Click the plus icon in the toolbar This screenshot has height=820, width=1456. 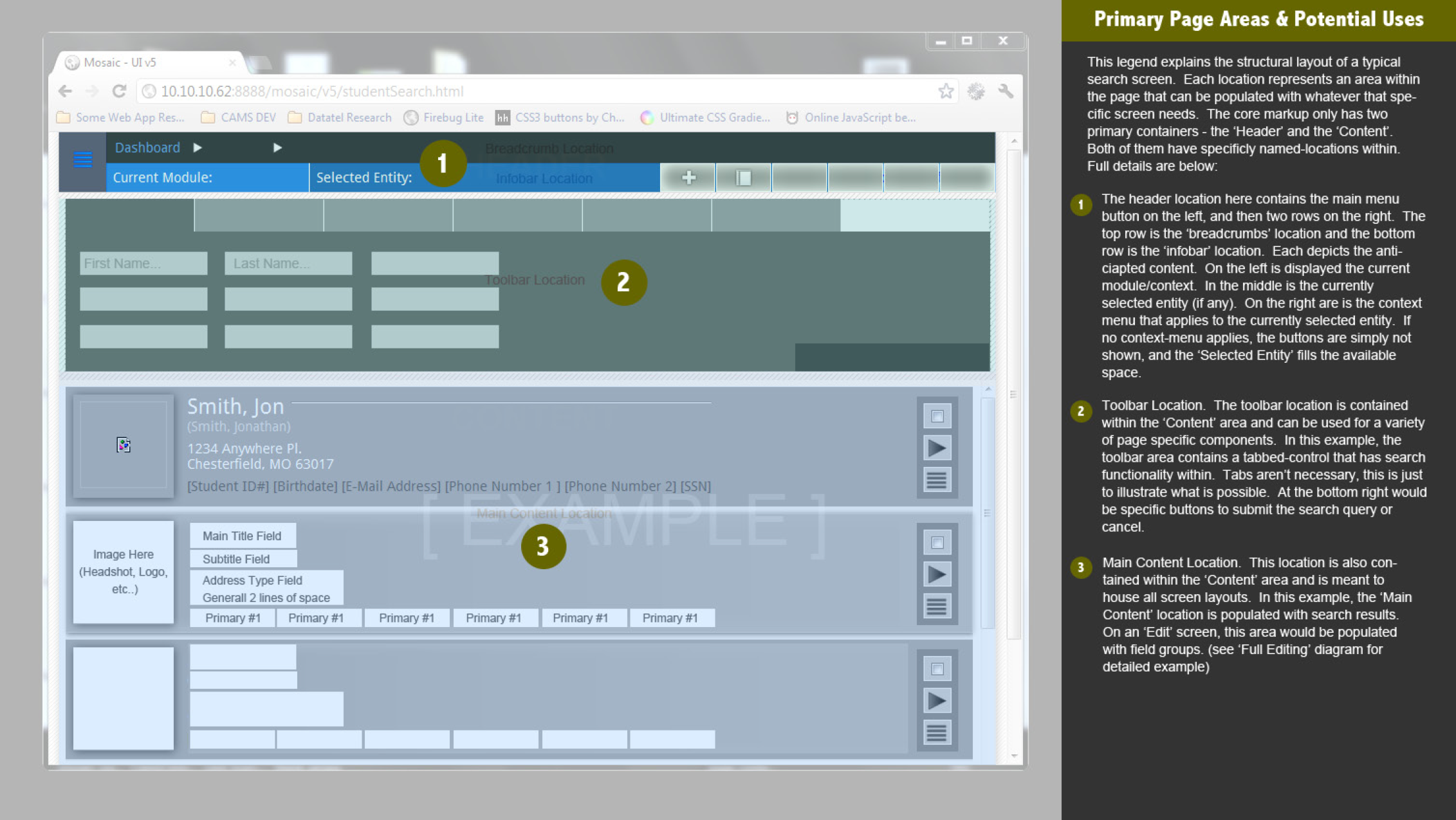(x=688, y=178)
